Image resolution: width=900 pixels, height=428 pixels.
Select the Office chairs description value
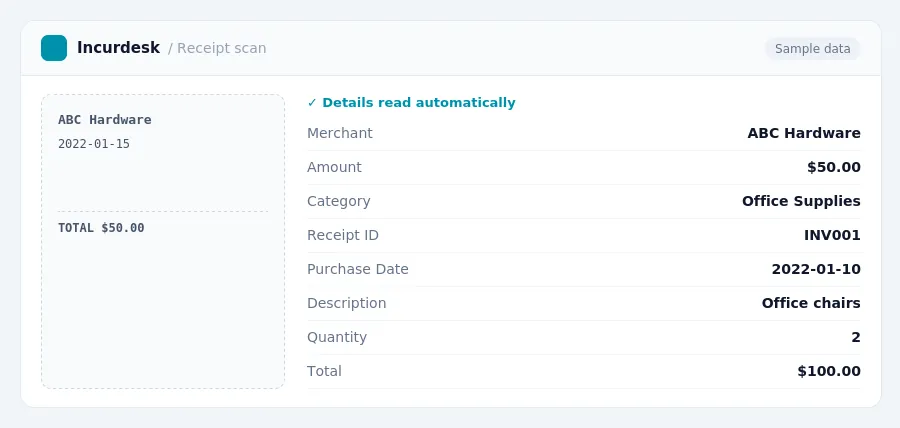tap(811, 303)
